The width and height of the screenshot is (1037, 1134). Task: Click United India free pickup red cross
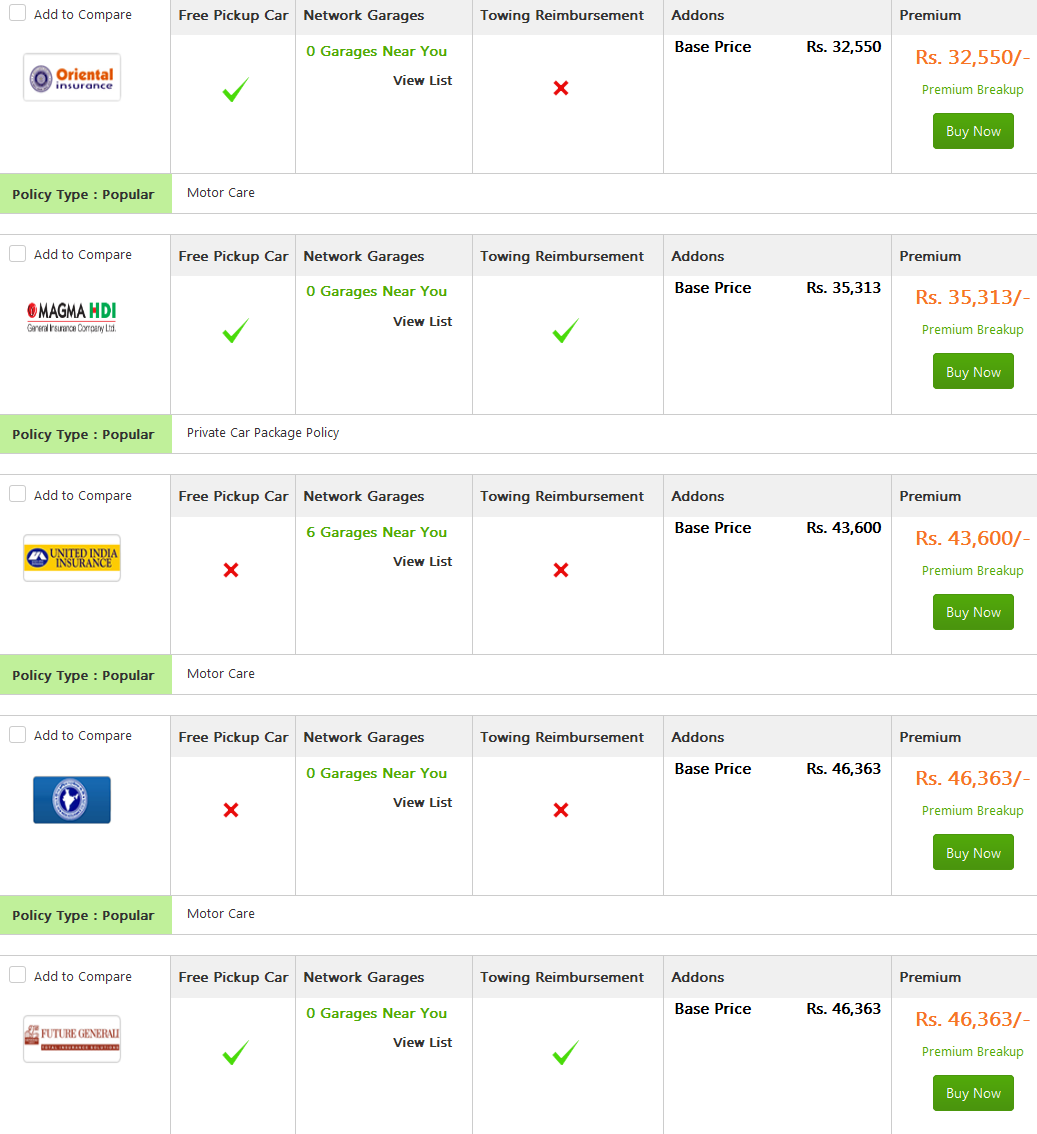pos(231,570)
